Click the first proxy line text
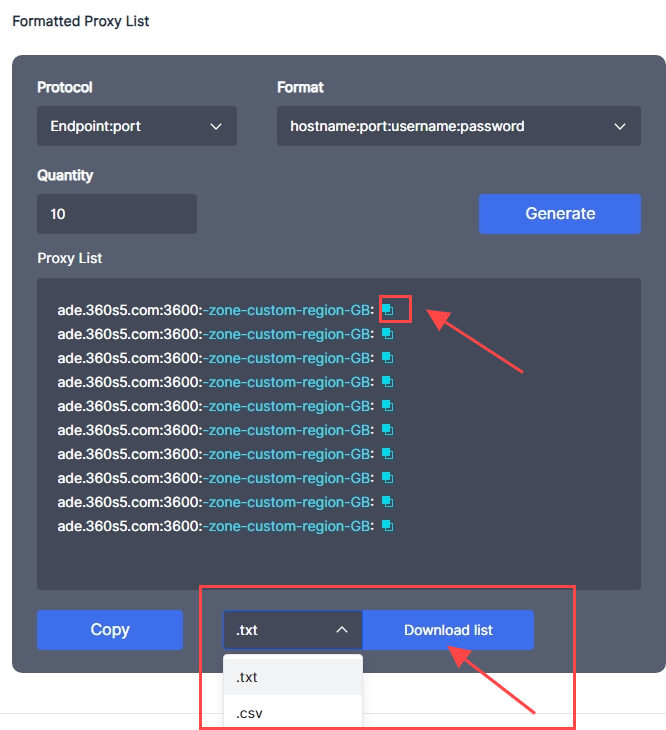 (x=215, y=310)
